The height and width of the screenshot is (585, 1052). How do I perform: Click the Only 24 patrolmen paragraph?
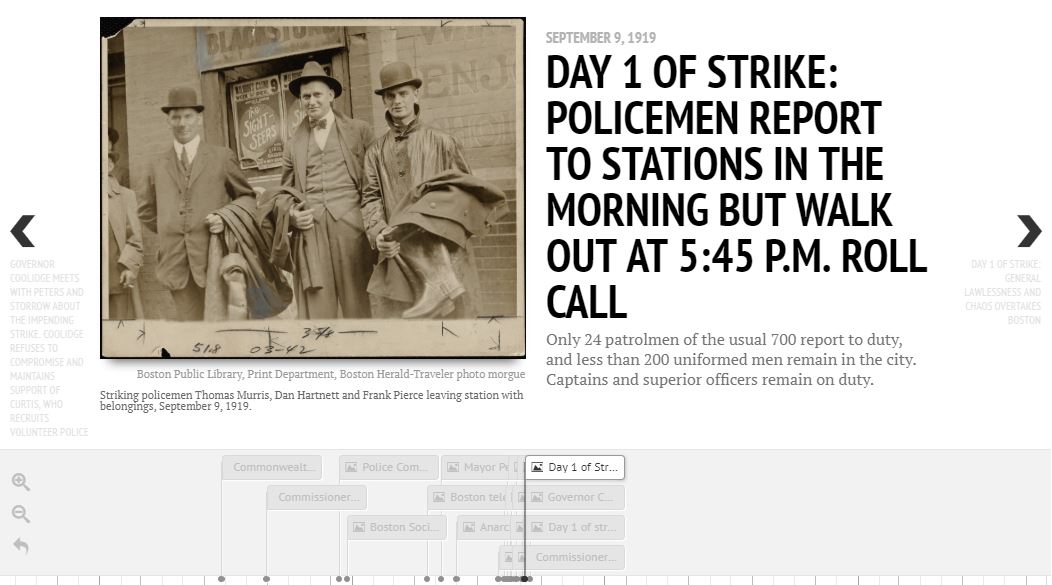coord(731,360)
